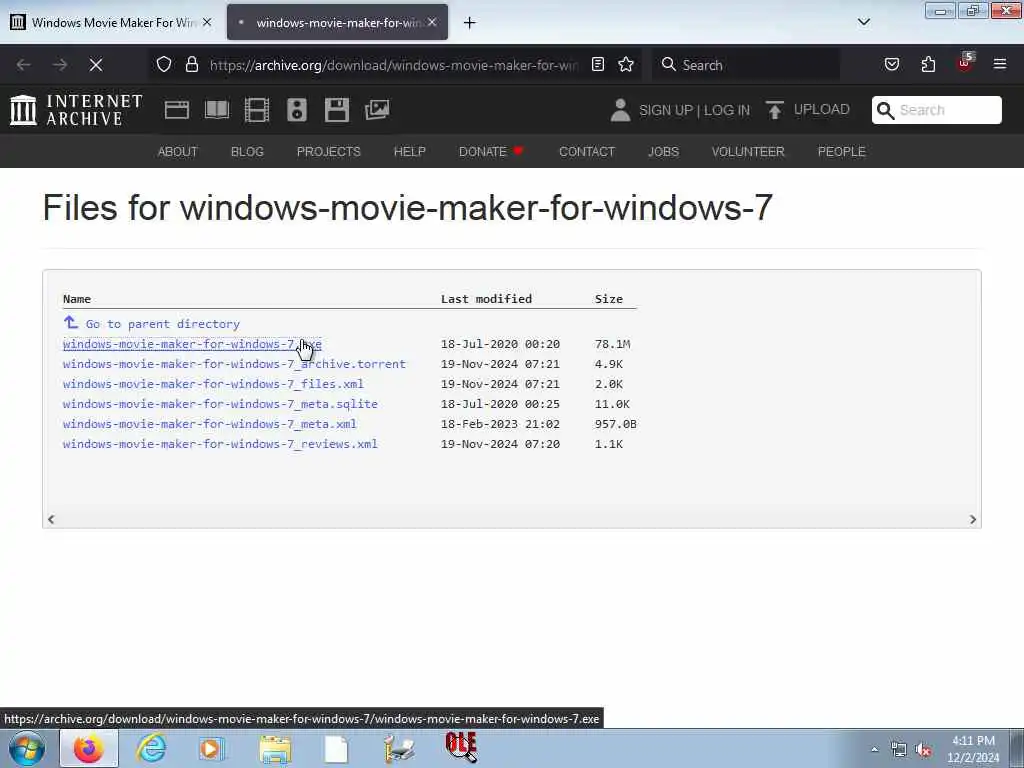Open the Windows Start button
Viewport: 1024px width, 768px height.
coord(27,748)
